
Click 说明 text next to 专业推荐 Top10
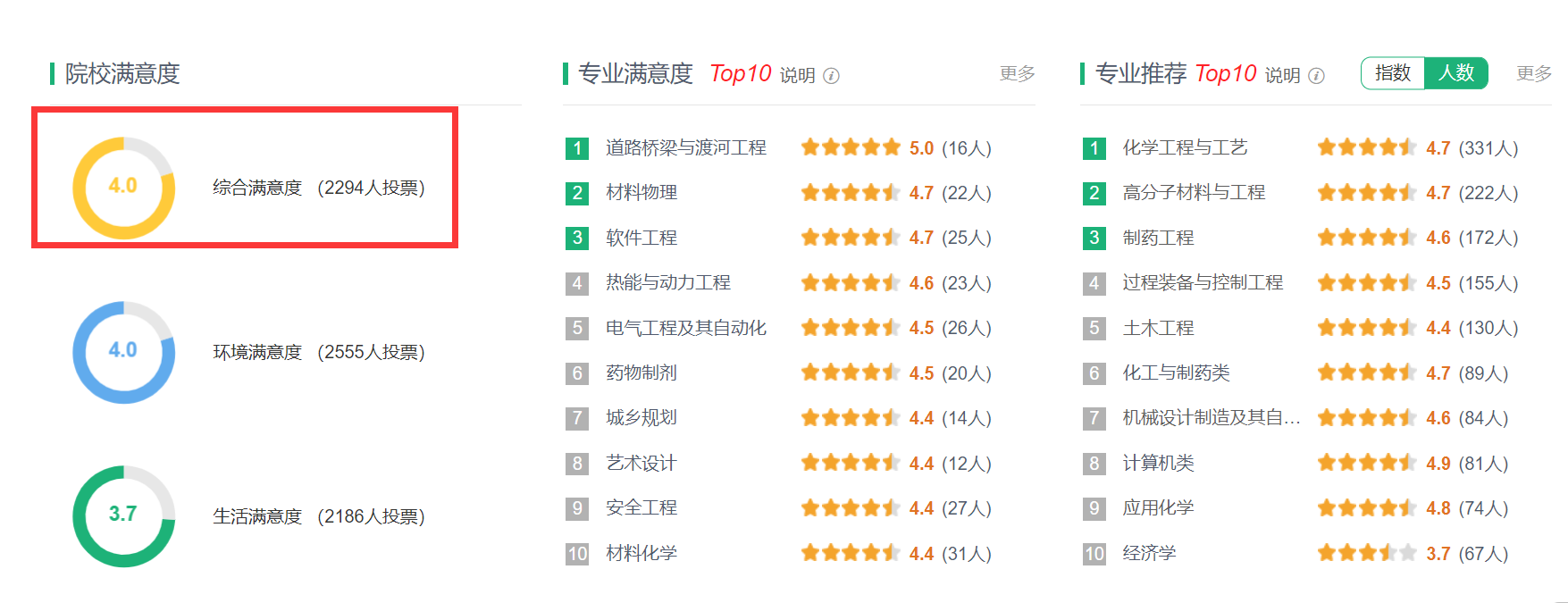(1282, 76)
